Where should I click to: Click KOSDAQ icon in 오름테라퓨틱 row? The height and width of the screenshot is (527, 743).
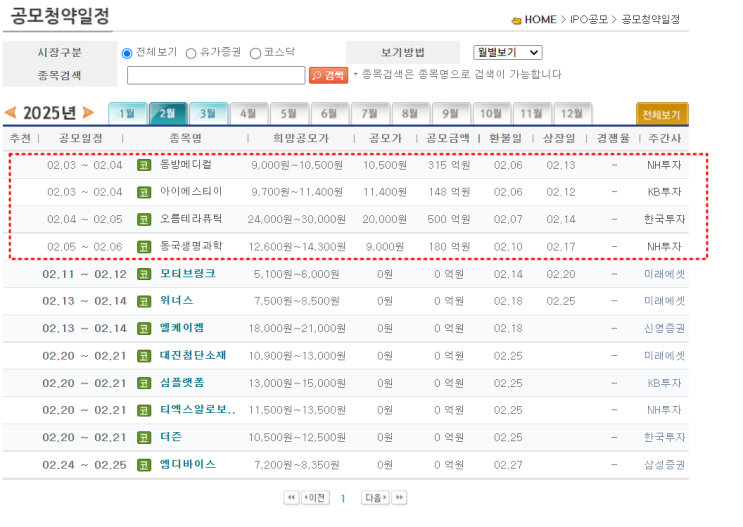point(144,220)
